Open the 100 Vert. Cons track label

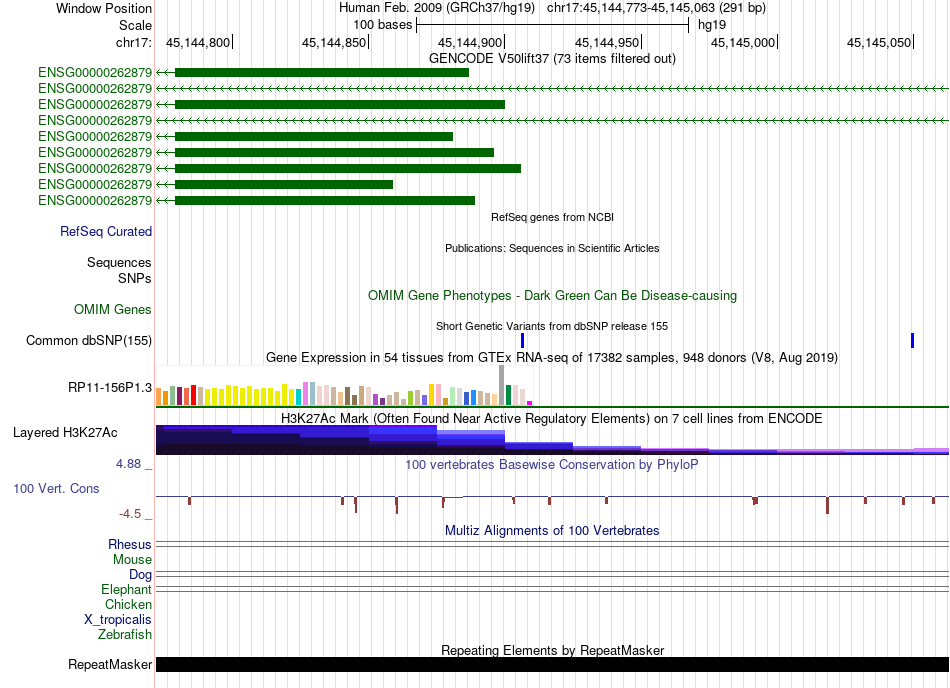[56, 488]
